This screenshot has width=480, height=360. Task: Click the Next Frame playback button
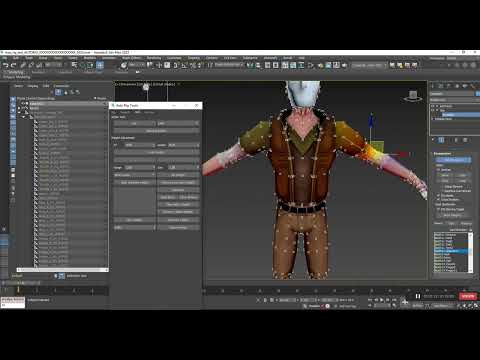coord(388,300)
